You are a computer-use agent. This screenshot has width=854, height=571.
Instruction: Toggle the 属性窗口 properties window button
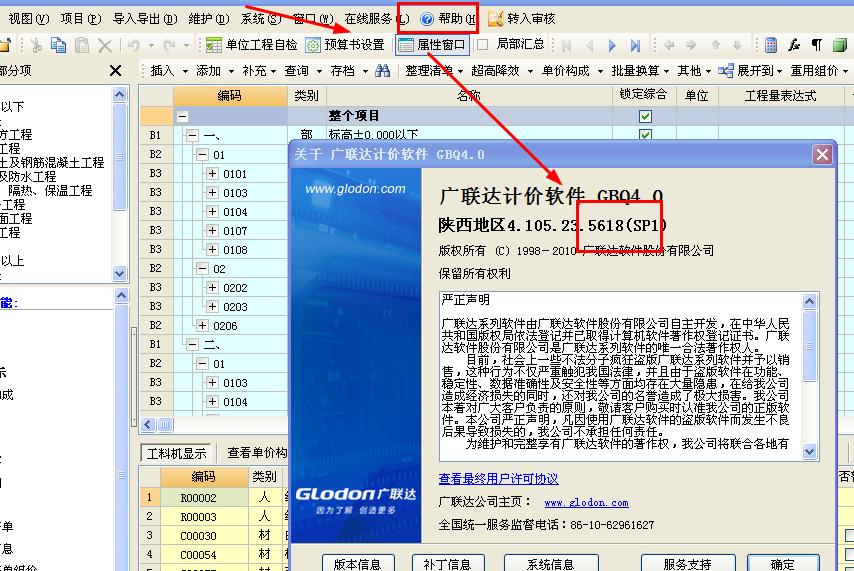click(432, 45)
